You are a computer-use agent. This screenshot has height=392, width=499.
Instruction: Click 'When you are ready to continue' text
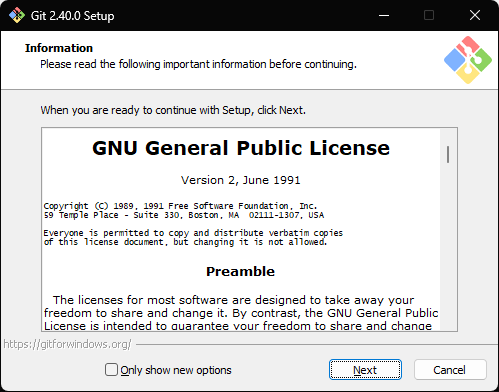click(x=173, y=110)
